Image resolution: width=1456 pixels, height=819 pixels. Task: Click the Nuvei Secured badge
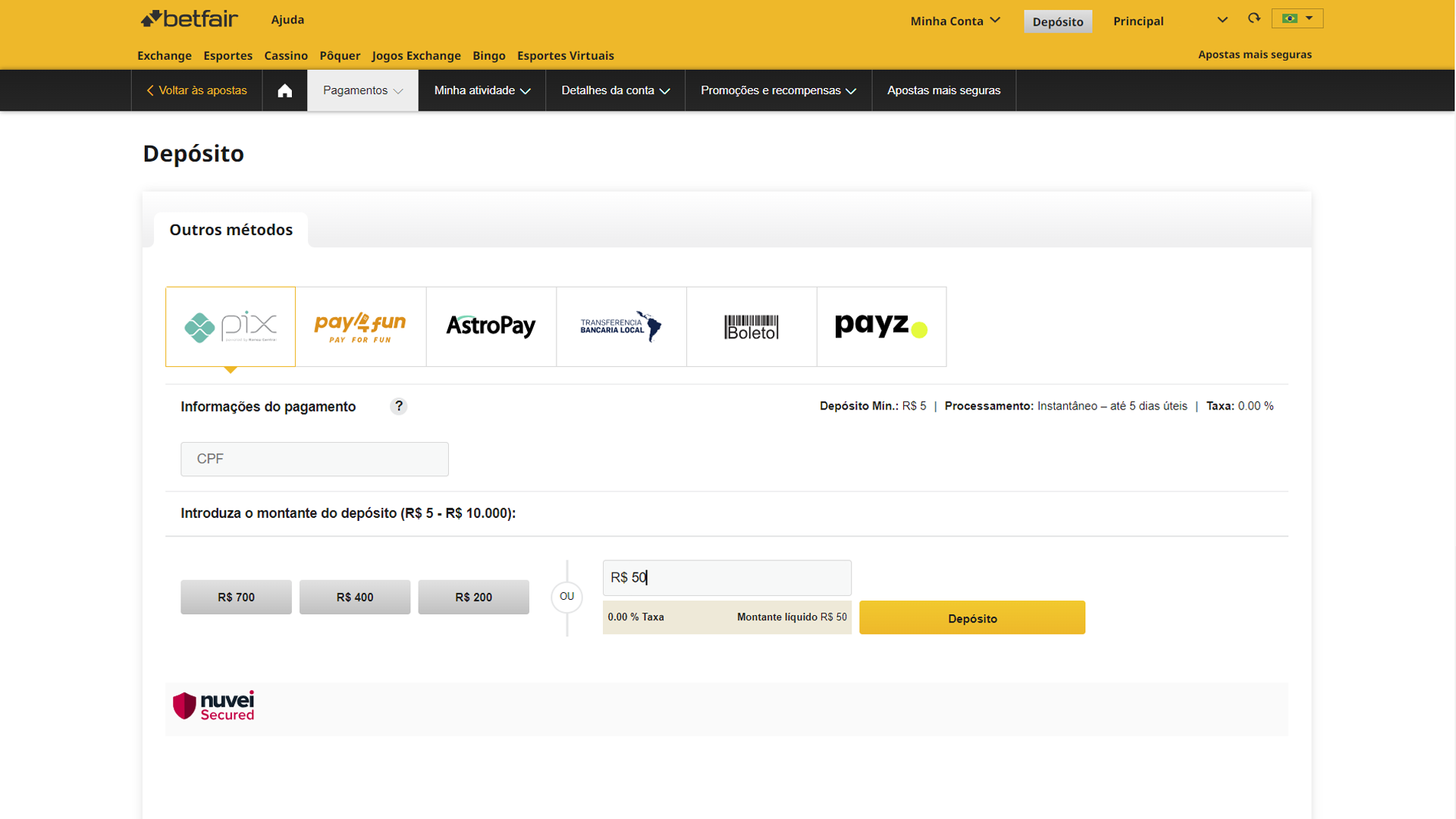[x=214, y=706]
